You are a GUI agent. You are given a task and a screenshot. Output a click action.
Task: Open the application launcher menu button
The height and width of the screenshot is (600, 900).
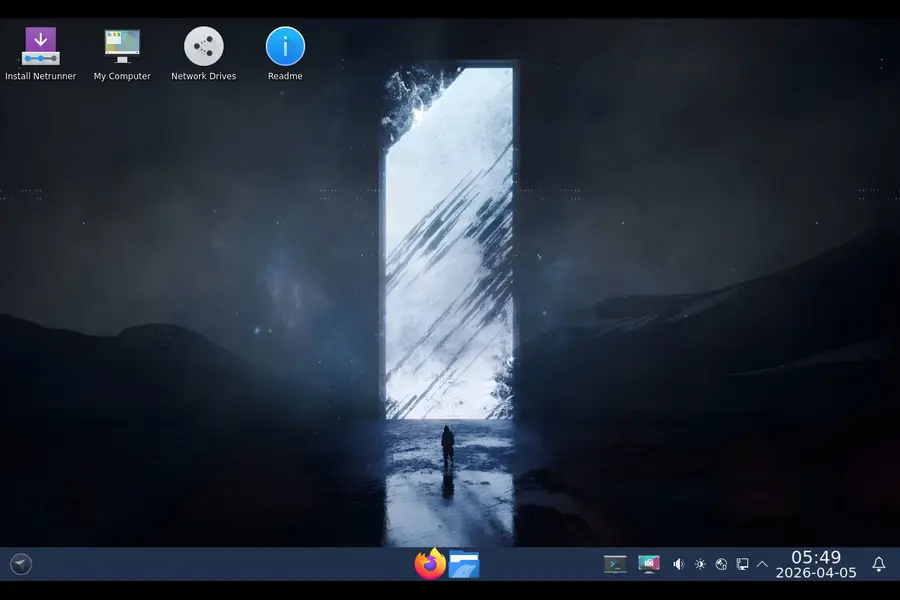click(x=21, y=564)
